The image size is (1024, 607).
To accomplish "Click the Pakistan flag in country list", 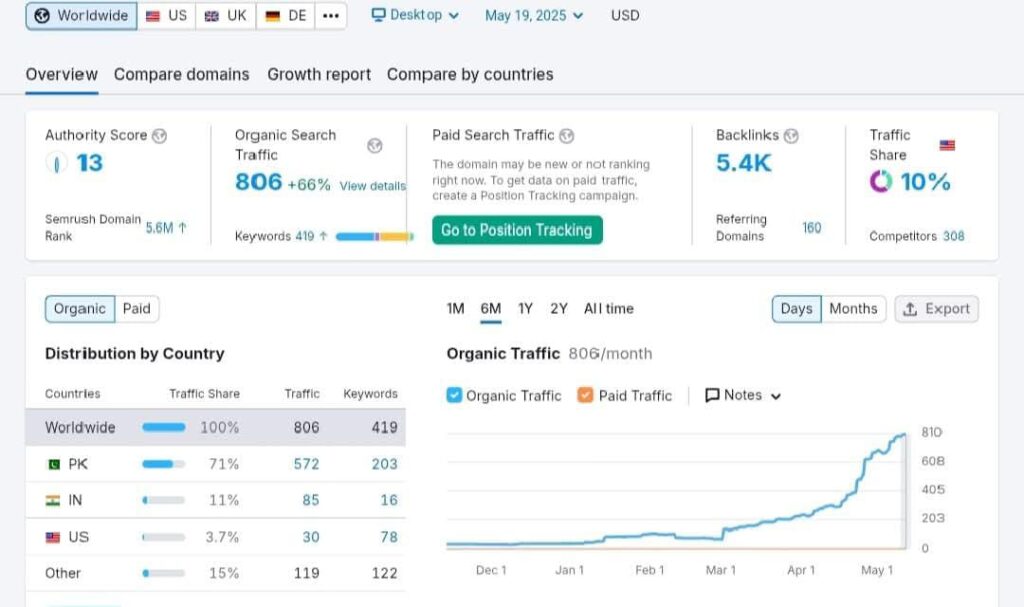I will coord(54,464).
